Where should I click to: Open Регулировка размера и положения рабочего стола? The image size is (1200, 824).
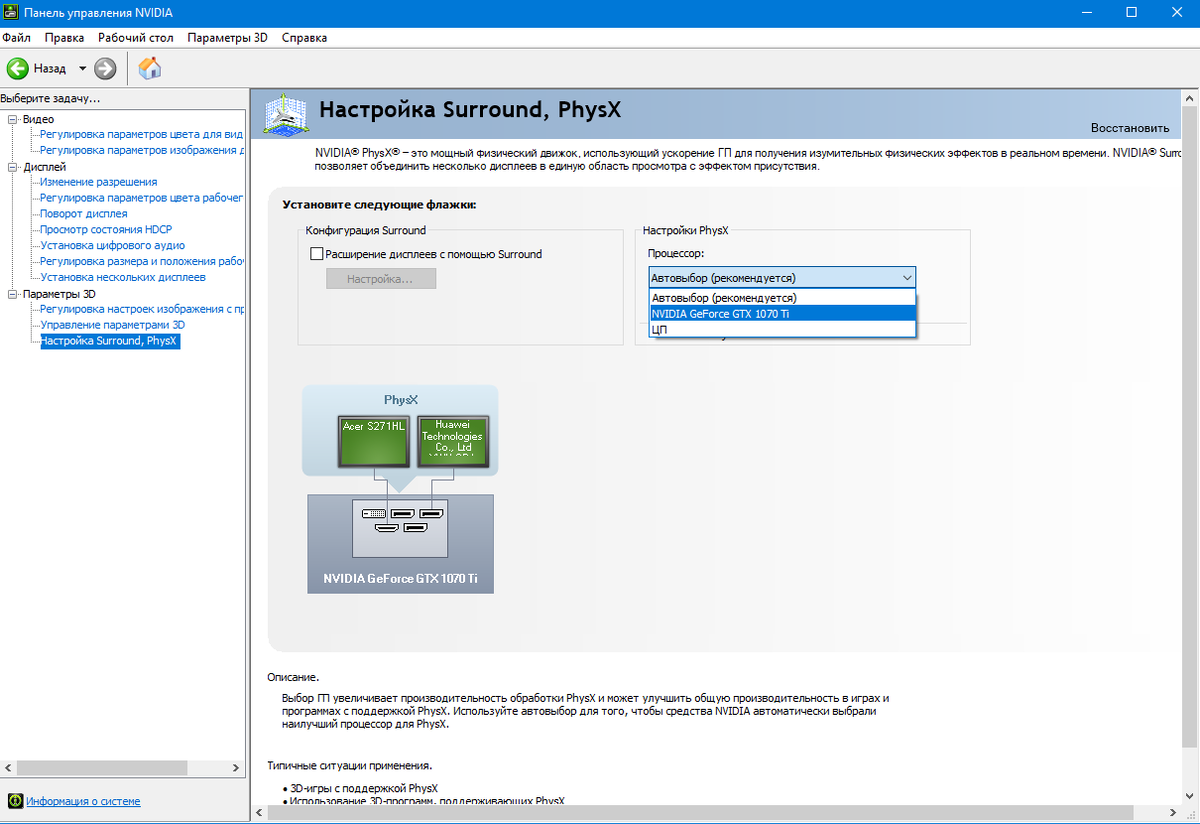141,262
